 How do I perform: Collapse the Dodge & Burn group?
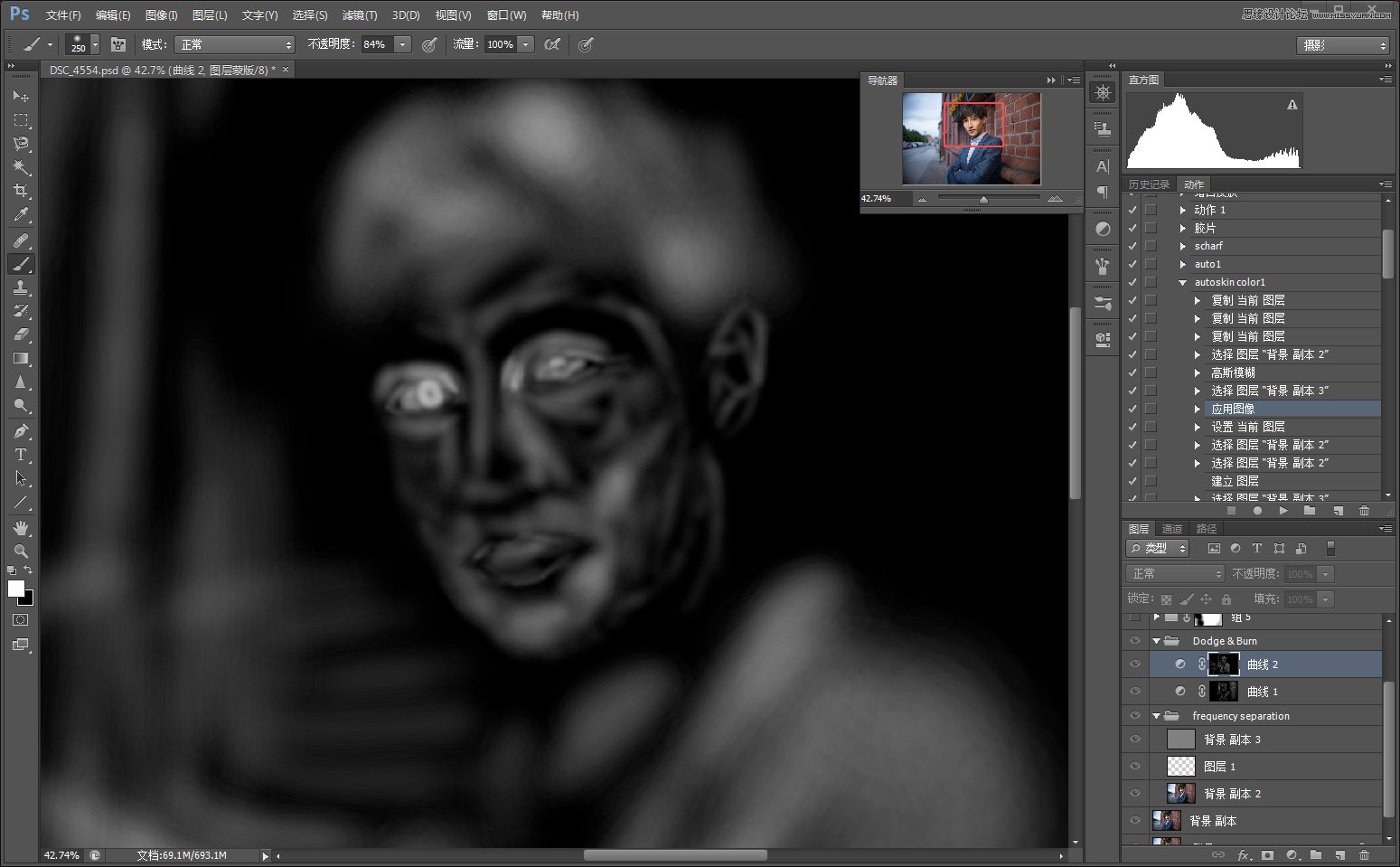tap(1156, 641)
